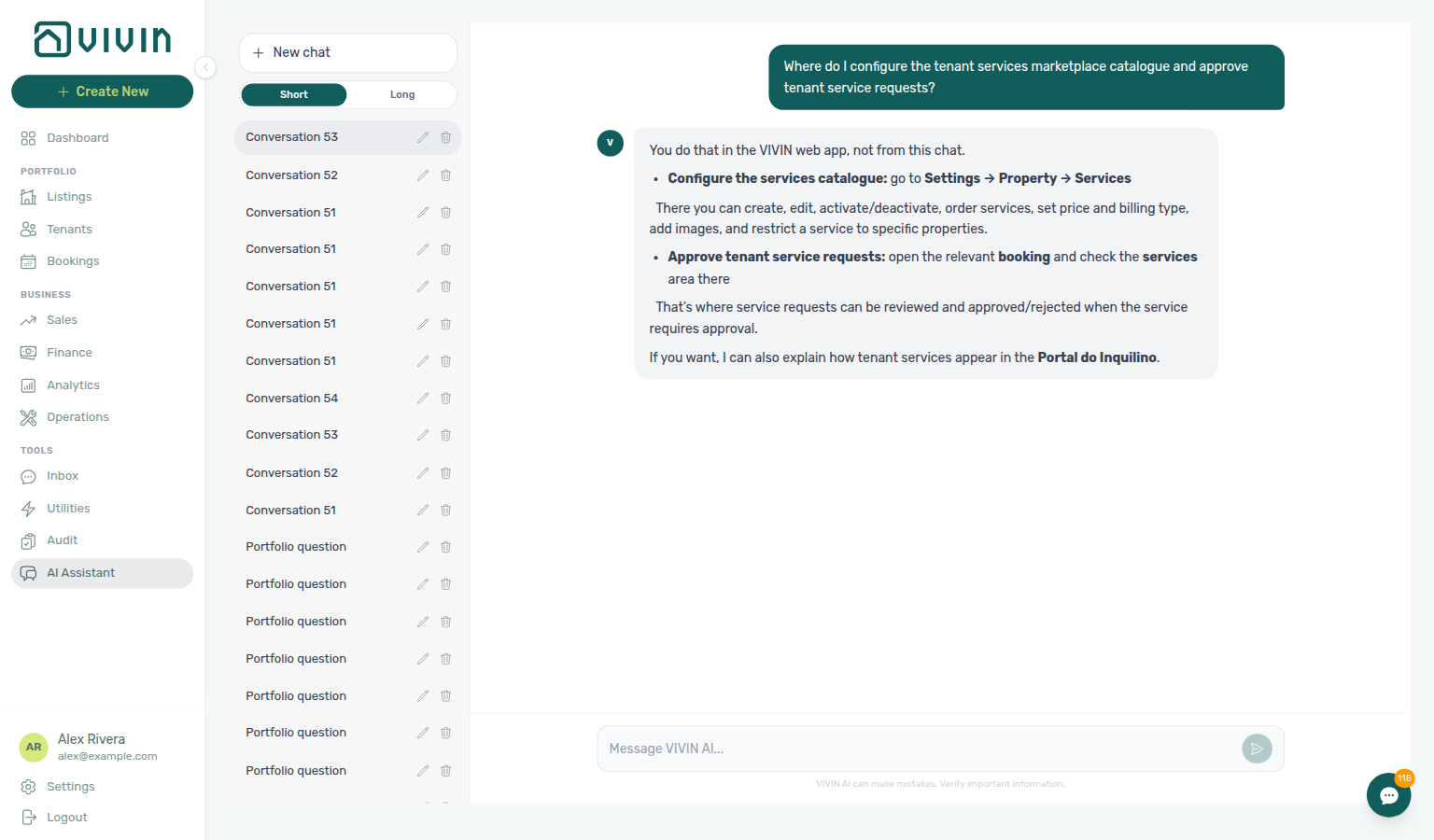
Task: Switch to Long response mode
Action: (402, 94)
